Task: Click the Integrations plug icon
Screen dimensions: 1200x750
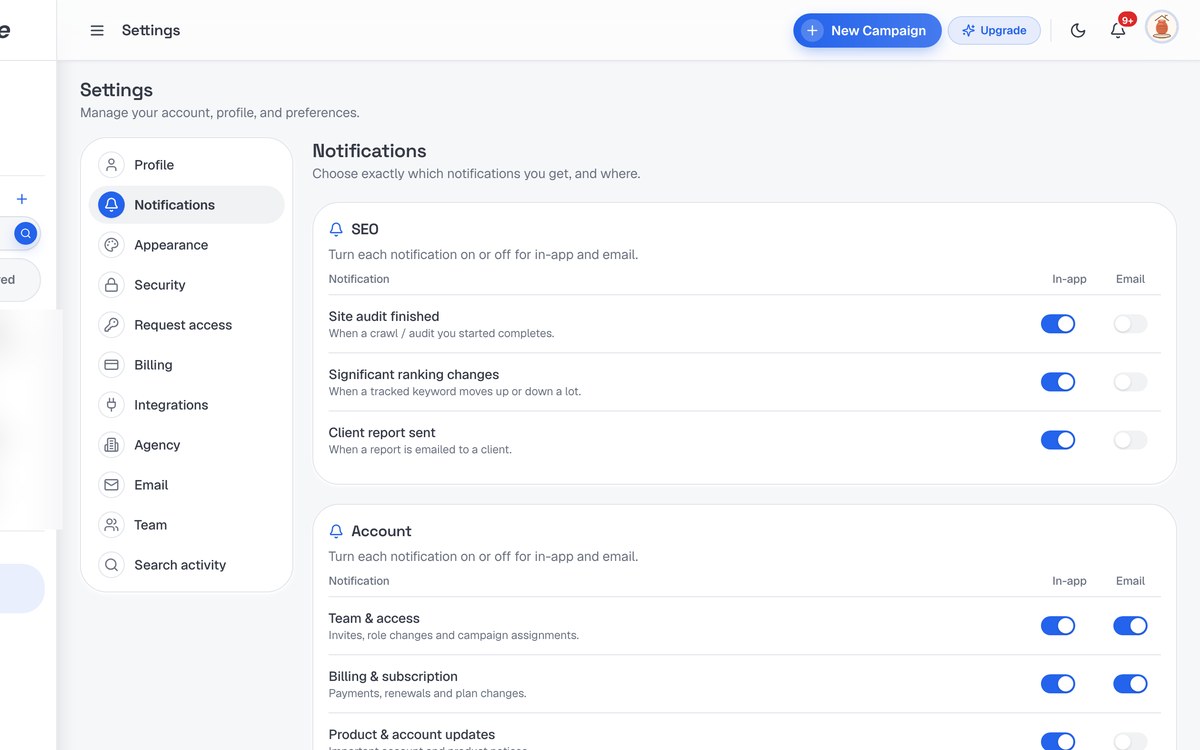Action: [x=111, y=405]
